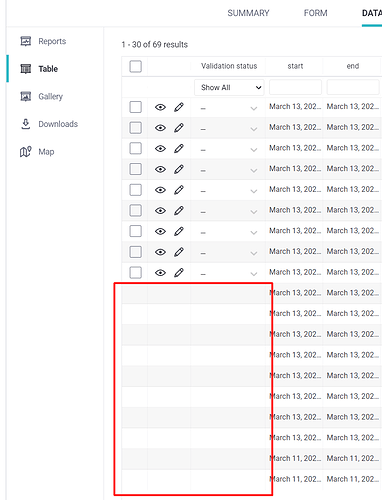Viewport: 382px width, 500px height.
Task: View seventh row's submission with eye icon
Action: coord(160,231)
